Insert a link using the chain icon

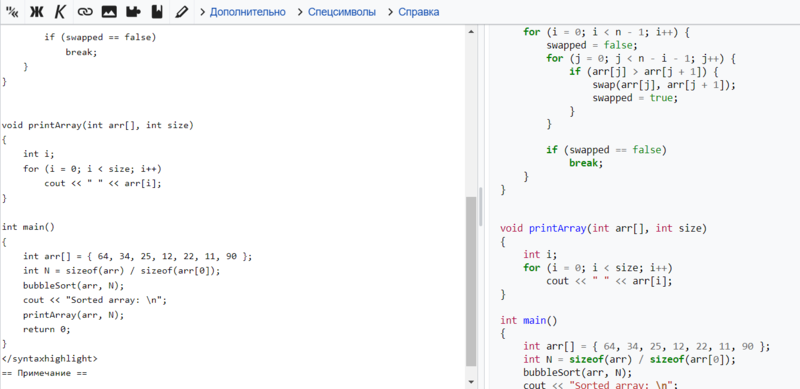click(85, 12)
